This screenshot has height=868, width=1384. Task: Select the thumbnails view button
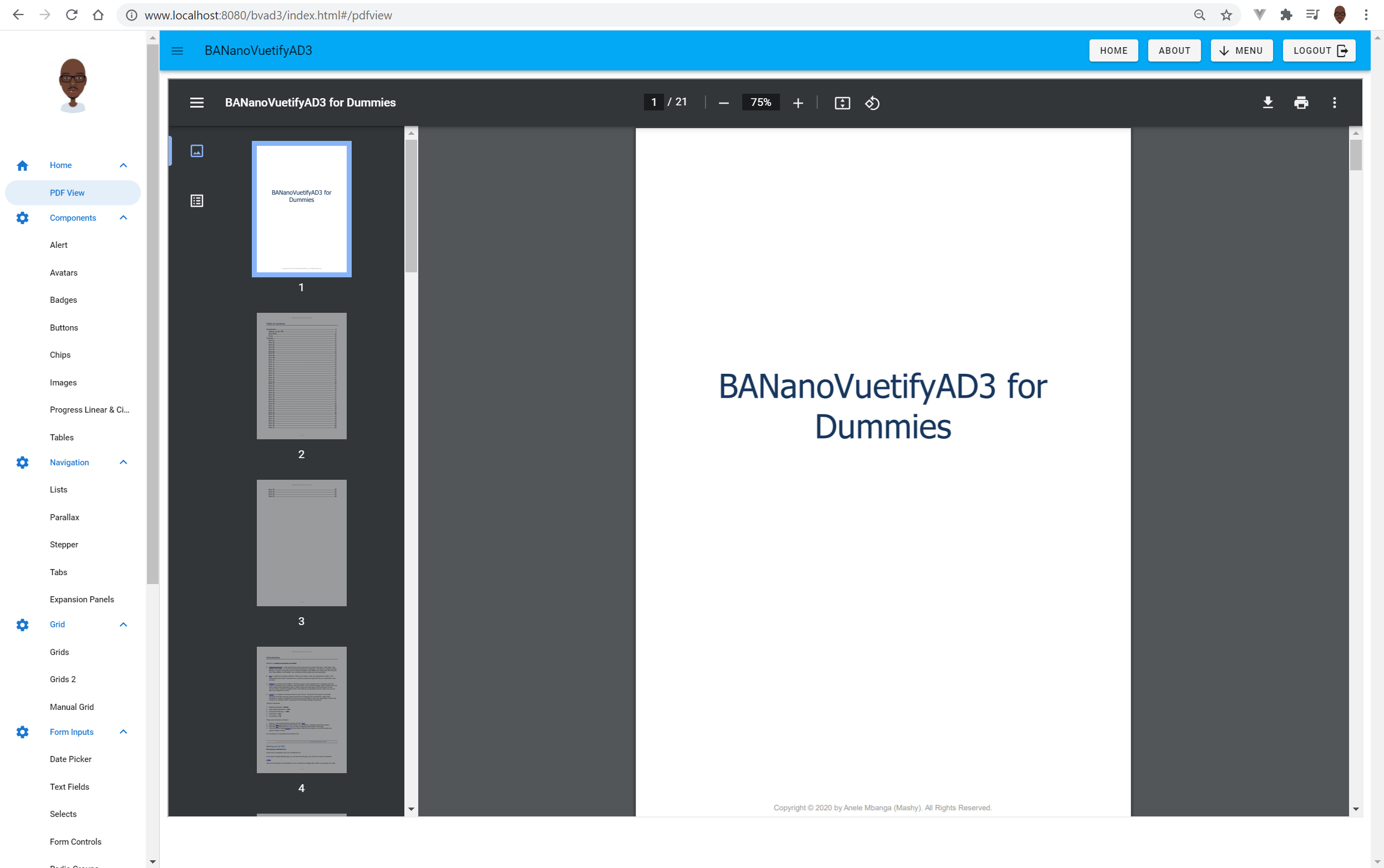coord(197,151)
